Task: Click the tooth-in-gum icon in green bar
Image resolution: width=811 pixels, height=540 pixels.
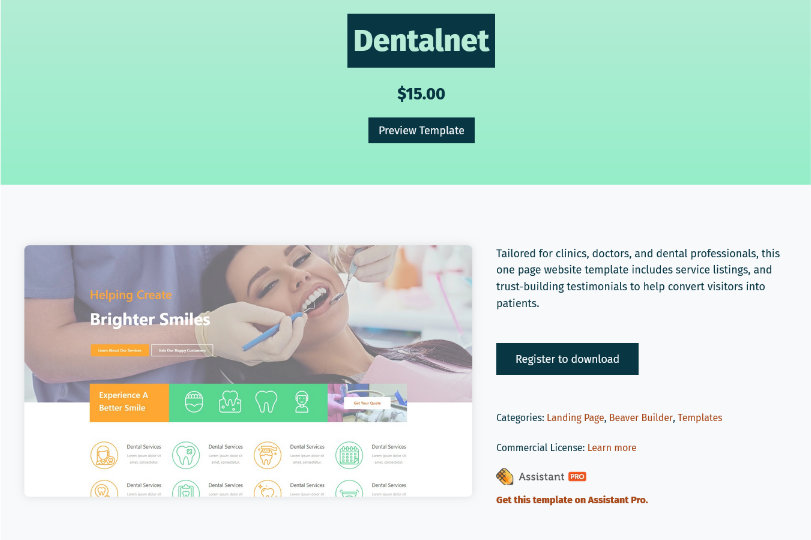Action: (230, 402)
